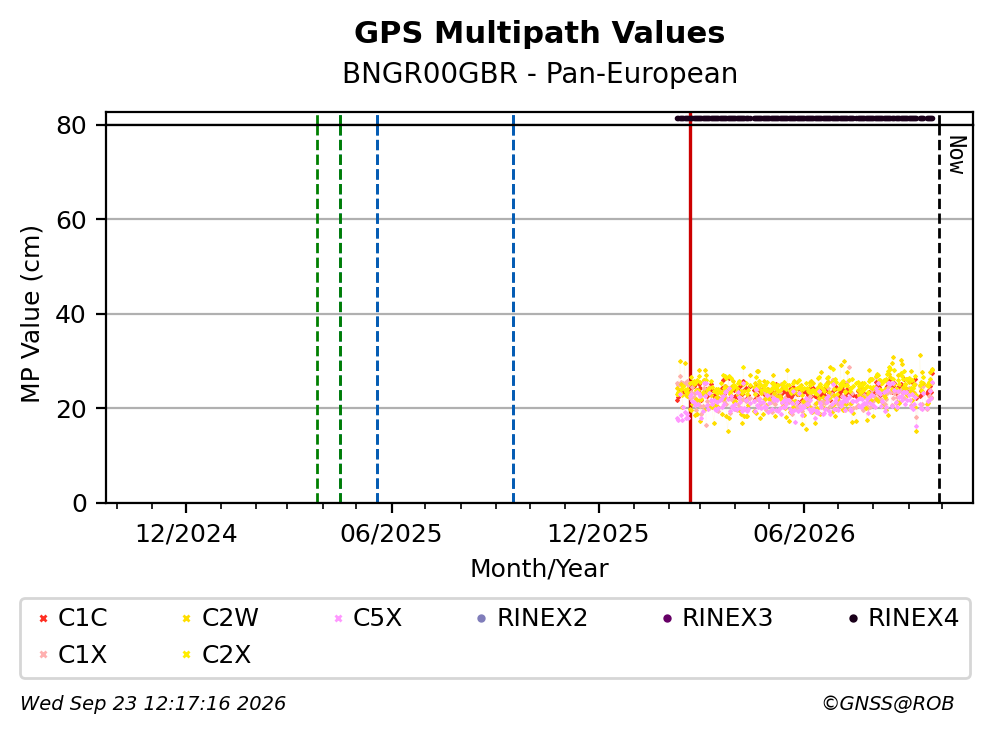Click the RINEX3 purple legend dot
The image size is (992, 734).
[667, 618]
